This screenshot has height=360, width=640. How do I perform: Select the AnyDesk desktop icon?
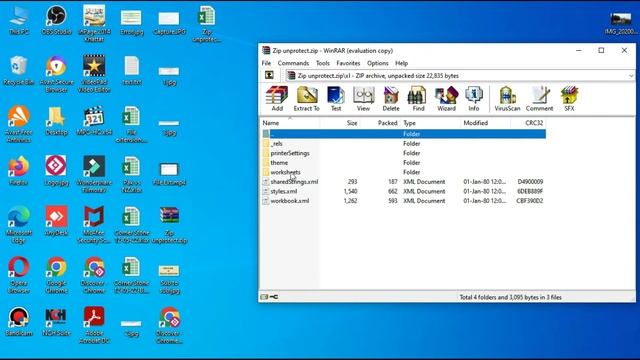pyautogui.click(x=56, y=221)
